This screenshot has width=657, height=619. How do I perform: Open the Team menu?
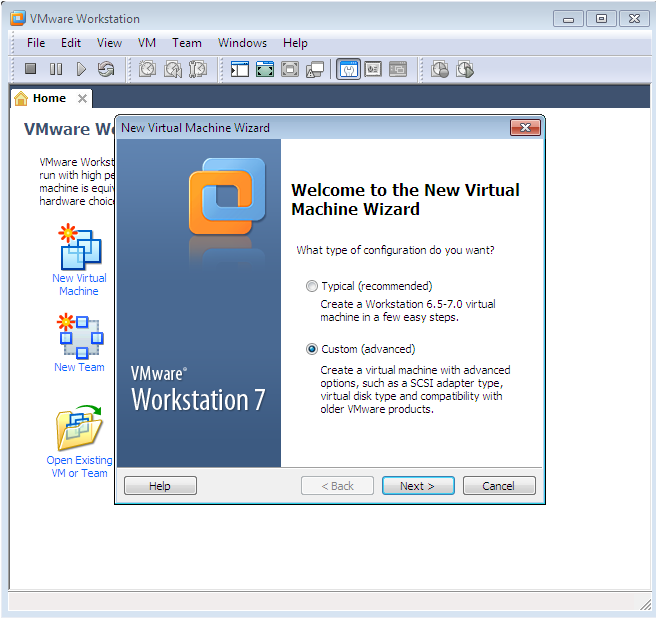click(x=187, y=43)
